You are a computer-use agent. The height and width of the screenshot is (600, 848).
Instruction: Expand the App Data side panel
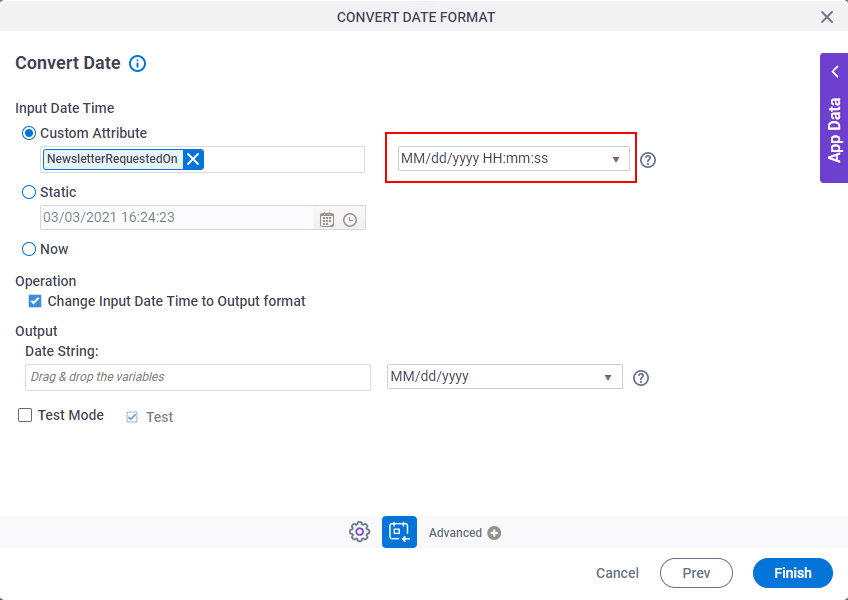point(834,118)
